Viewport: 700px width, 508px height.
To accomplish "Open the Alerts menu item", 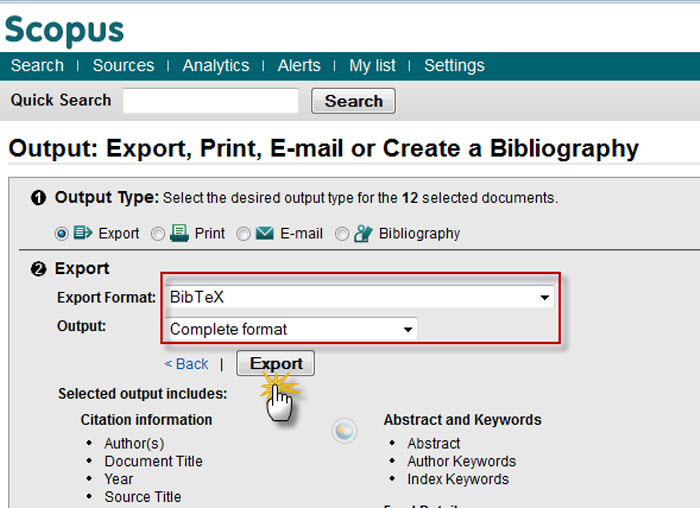I will click(x=299, y=66).
